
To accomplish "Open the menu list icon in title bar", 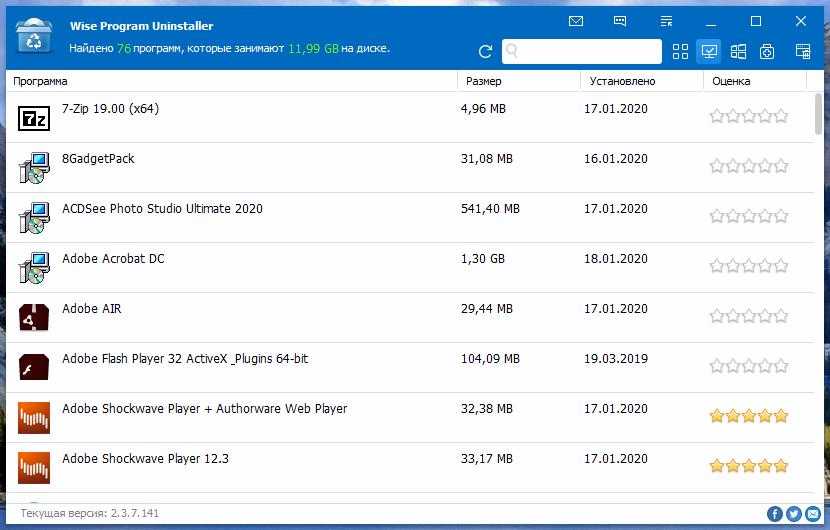I will click(x=666, y=21).
